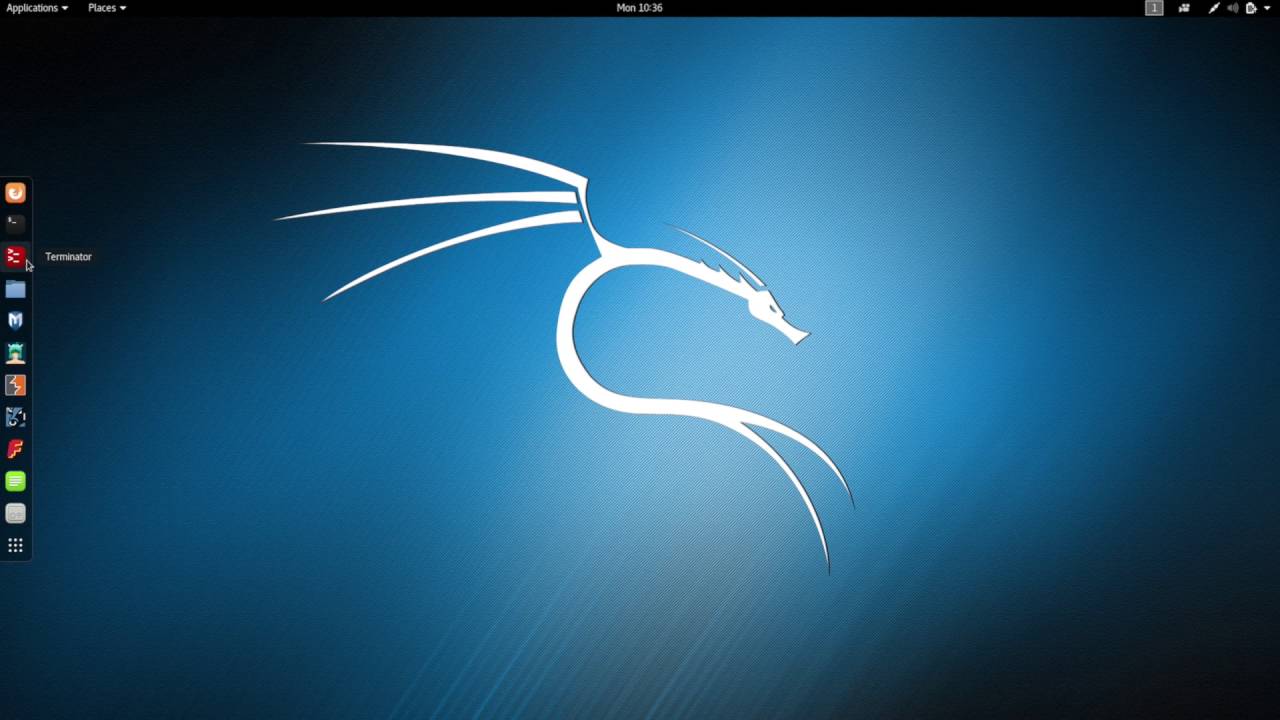Open Maltego from the dock
This screenshot has width=1280, height=720.
tap(15, 417)
